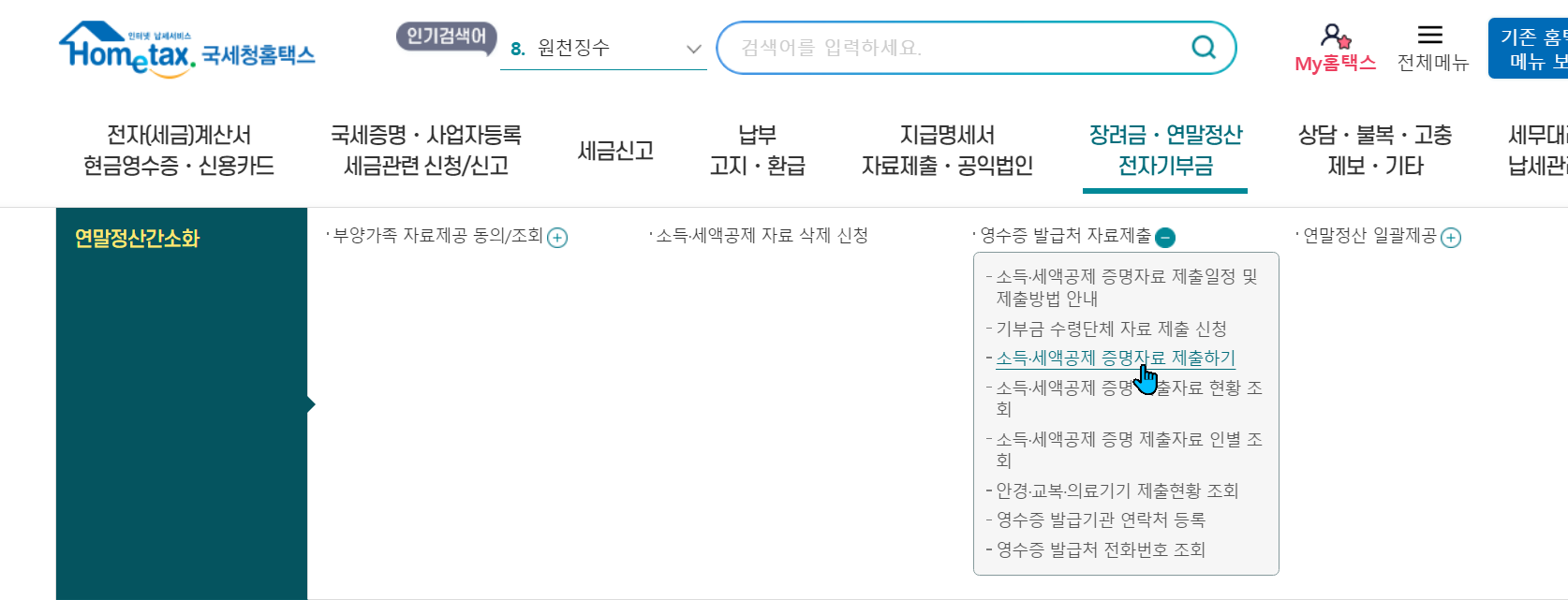This screenshot has width=1568, height=600.
Task: Open the 원천징수 popular search dropdown
Action: pyautogui.click(x=603, y=48)
